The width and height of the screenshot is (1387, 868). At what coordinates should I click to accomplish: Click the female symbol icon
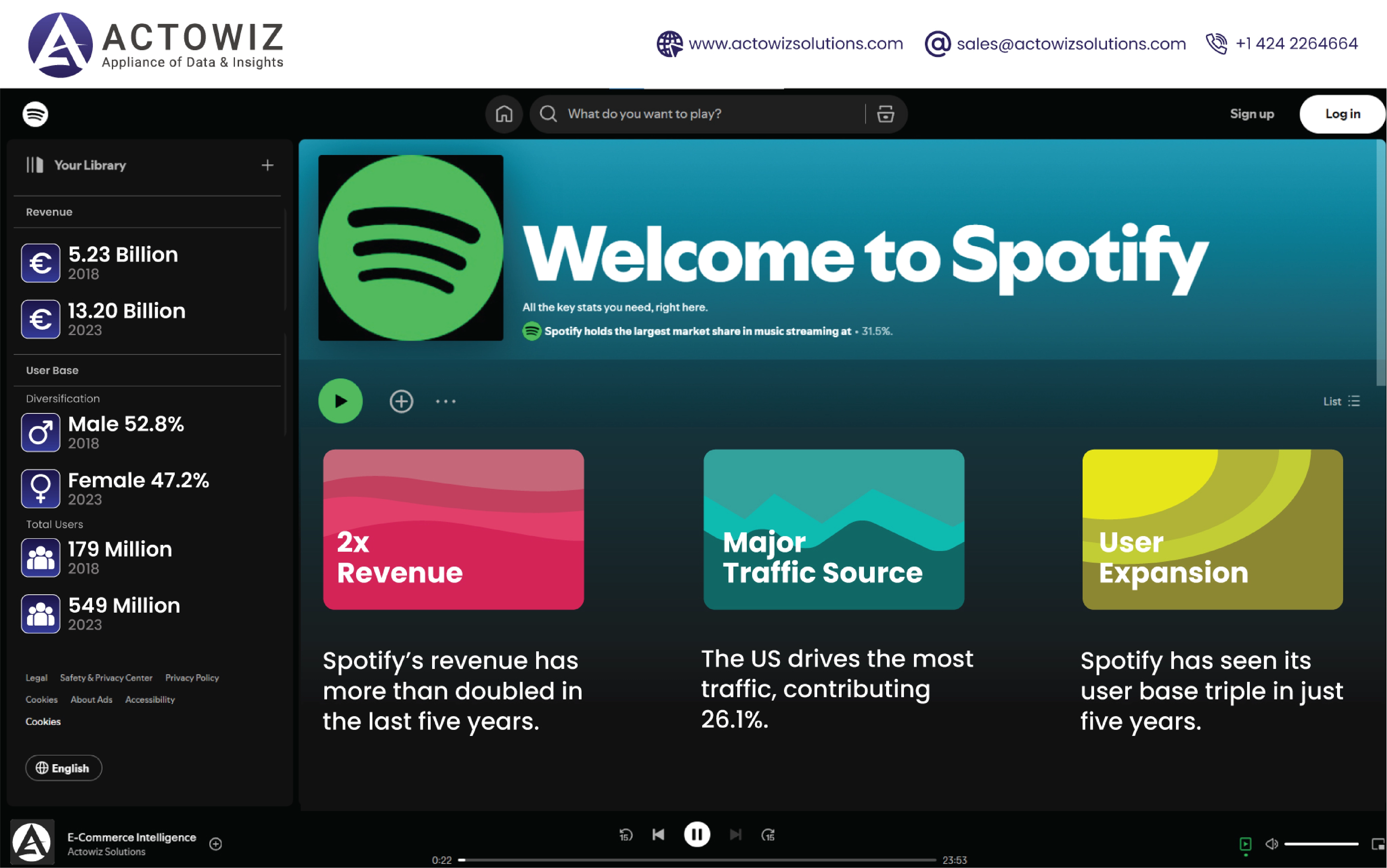[41, 489]
